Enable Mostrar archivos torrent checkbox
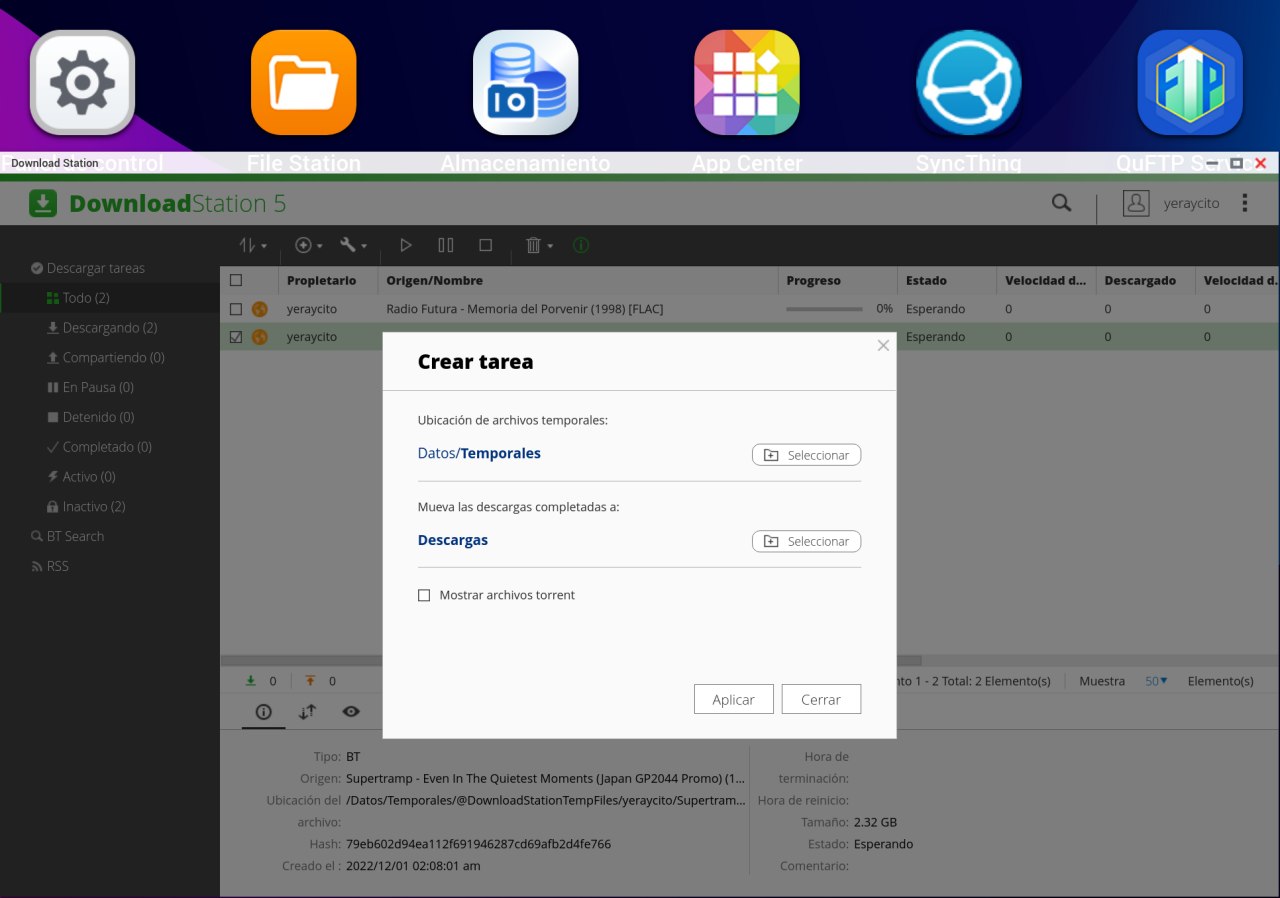The image size is (1280, 898). pyautogui.click(x=424, y=595)
